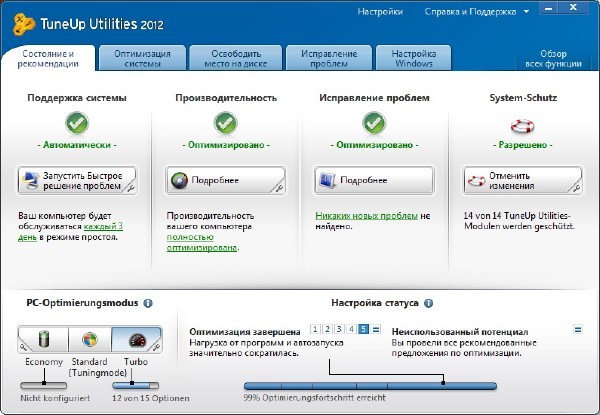The height and width of the screenshot is (415, 600).
Task: Click 12 von 15 Optionen text
Action: (x=151, y=398)
